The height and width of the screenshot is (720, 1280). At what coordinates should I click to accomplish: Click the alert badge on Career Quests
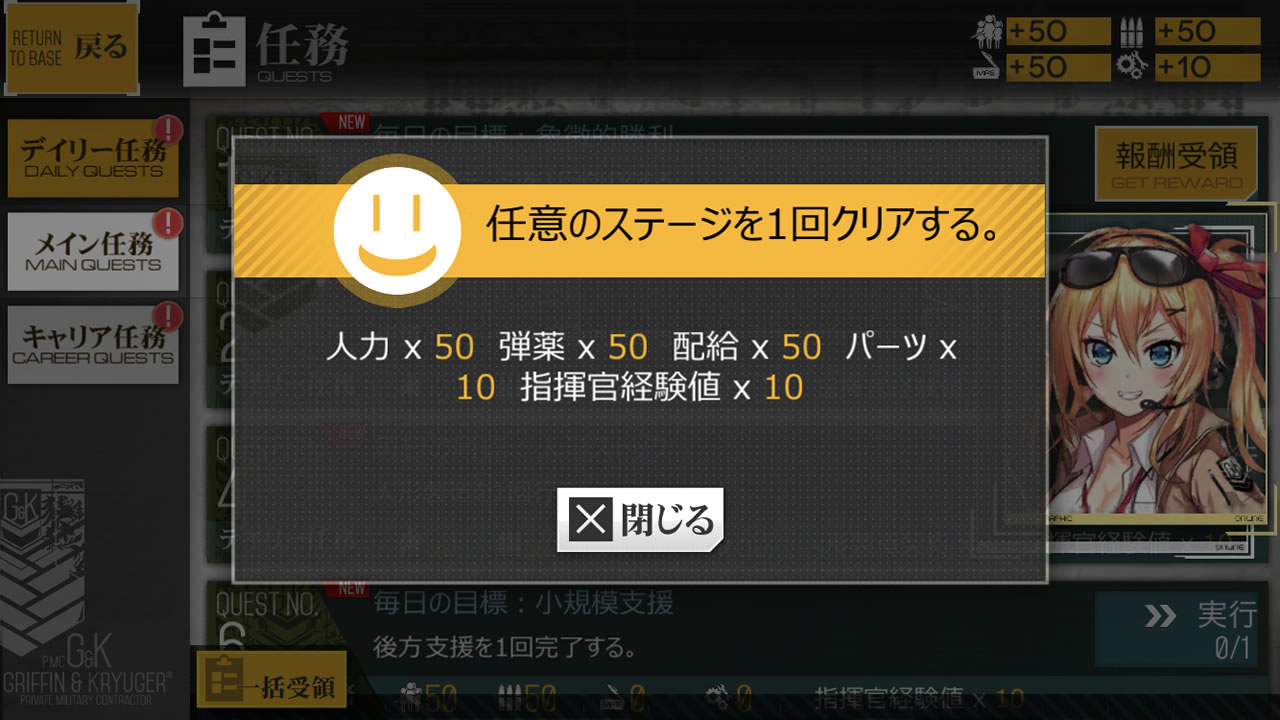click(168, 316)
